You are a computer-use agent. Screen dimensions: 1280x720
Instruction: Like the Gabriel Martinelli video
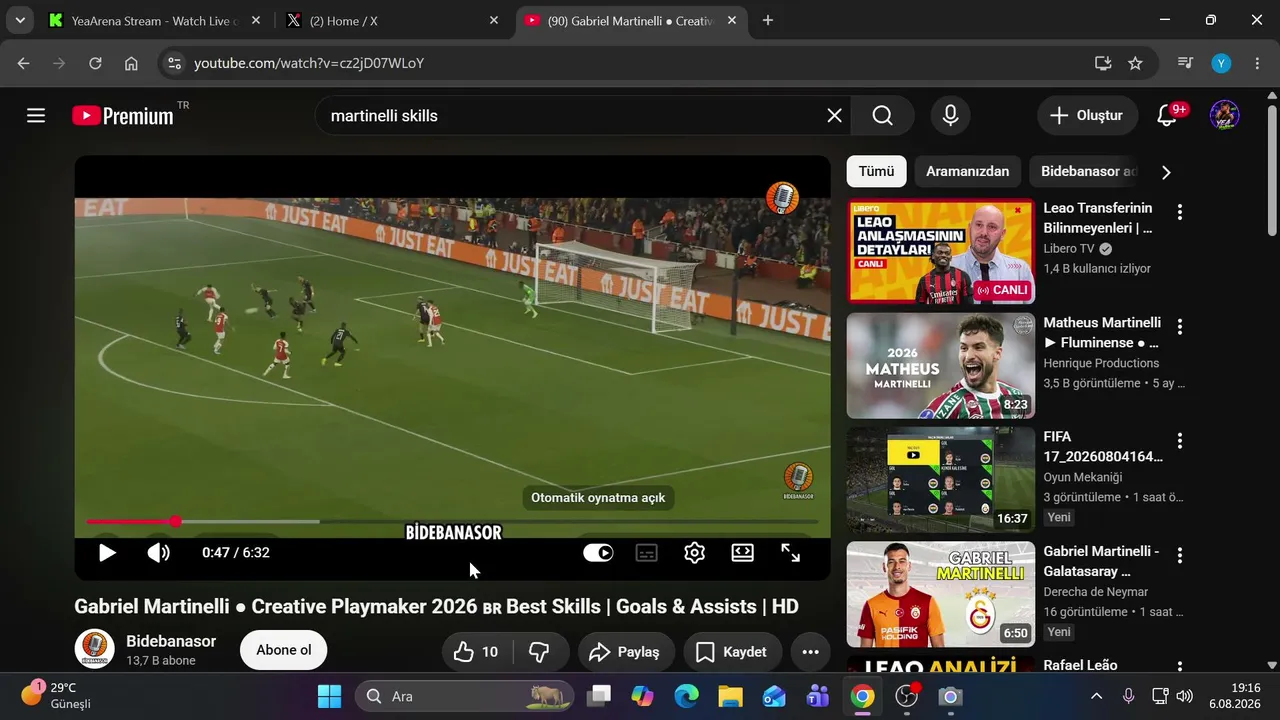(x=477, y=652)
